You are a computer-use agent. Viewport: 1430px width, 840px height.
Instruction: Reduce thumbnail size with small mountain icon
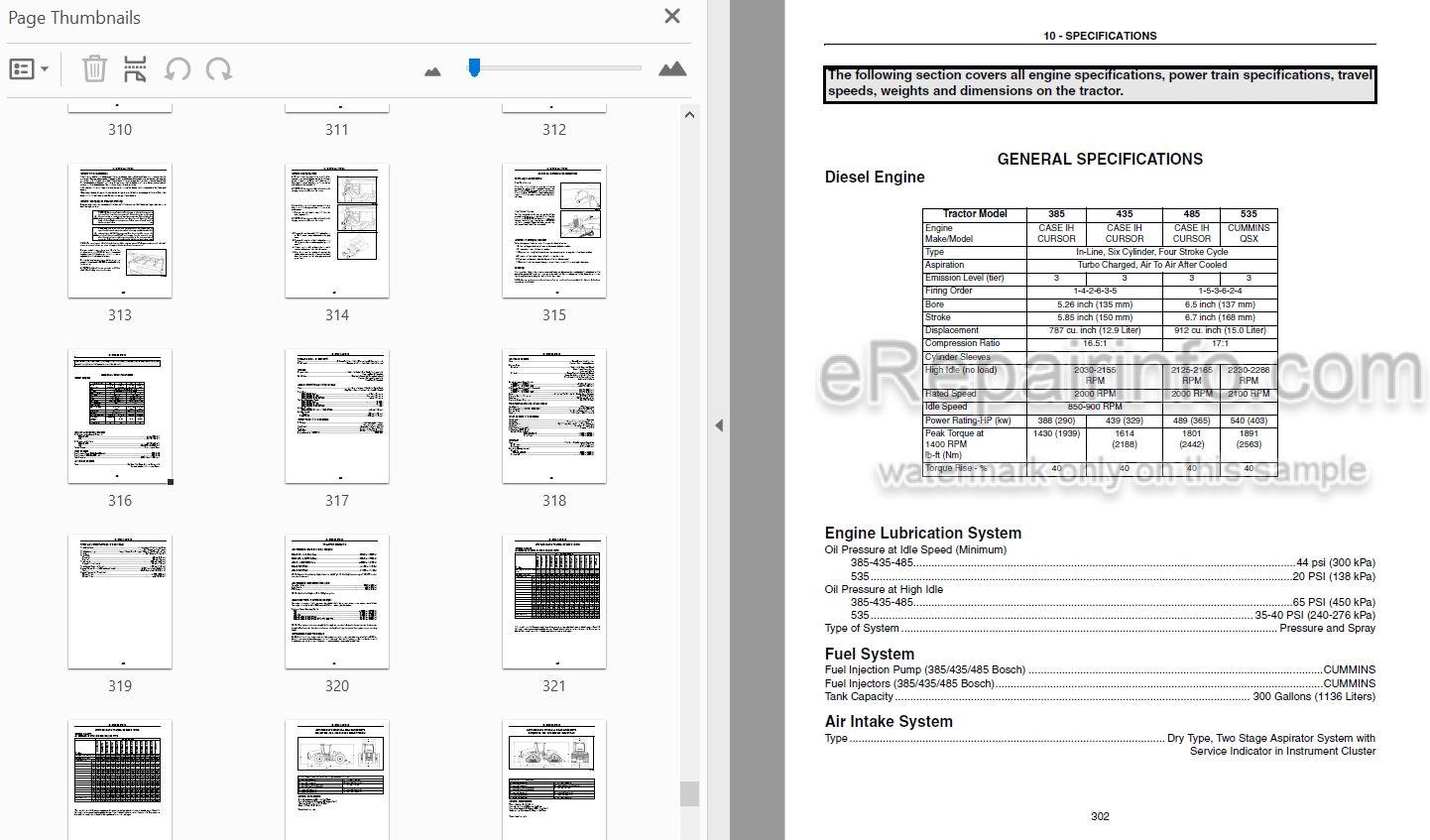432,71
